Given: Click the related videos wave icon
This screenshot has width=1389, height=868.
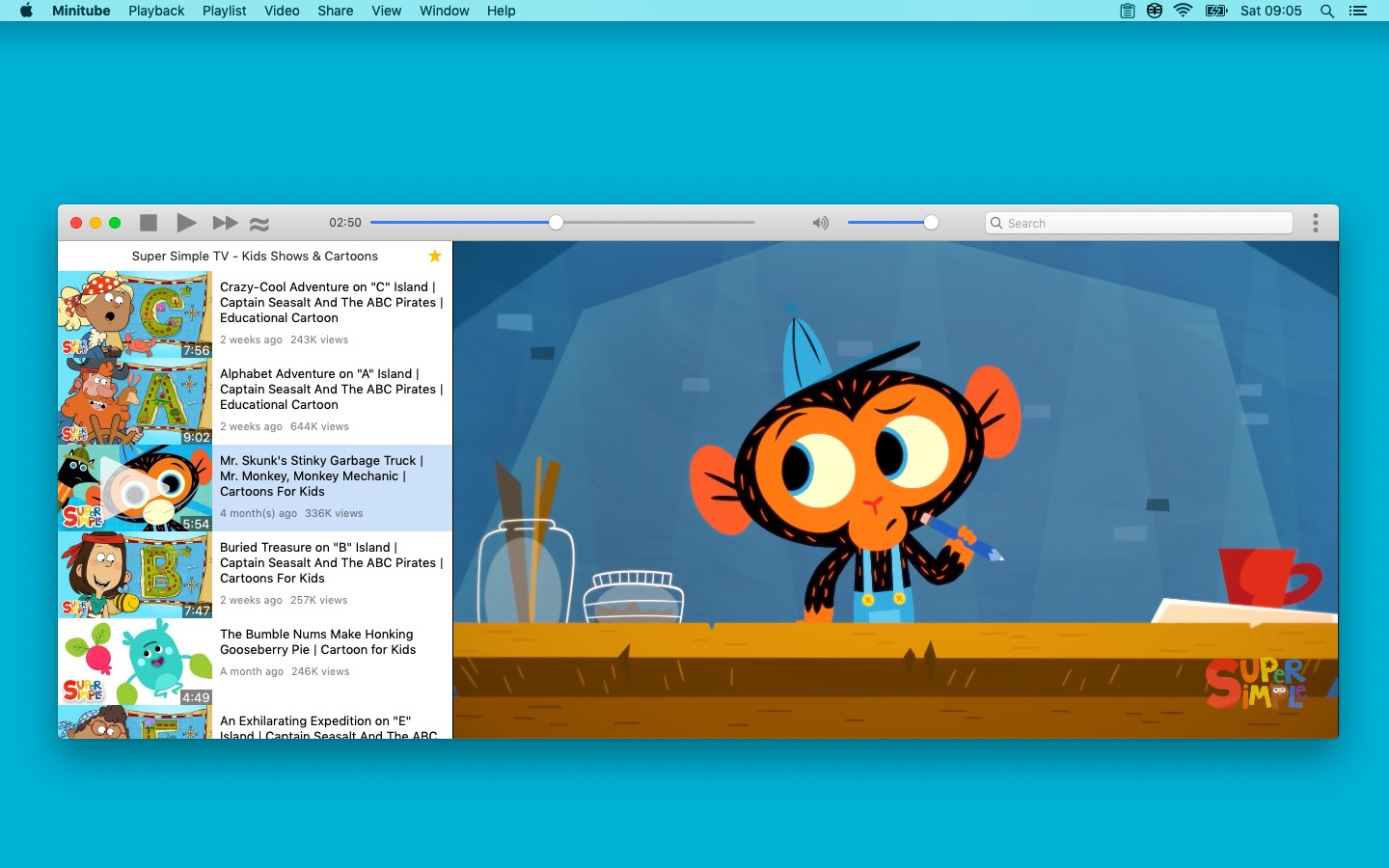Looking at the screenshot, I should click(259, 223).
